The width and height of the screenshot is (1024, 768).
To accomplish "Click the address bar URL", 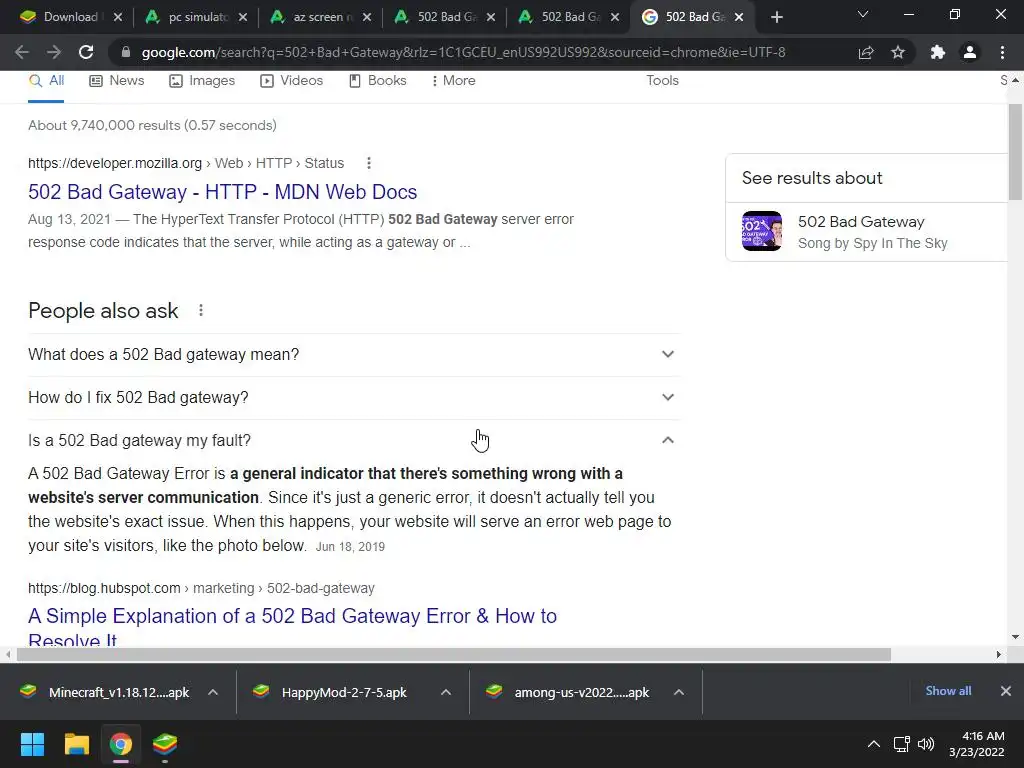I will tap(463, 52).
